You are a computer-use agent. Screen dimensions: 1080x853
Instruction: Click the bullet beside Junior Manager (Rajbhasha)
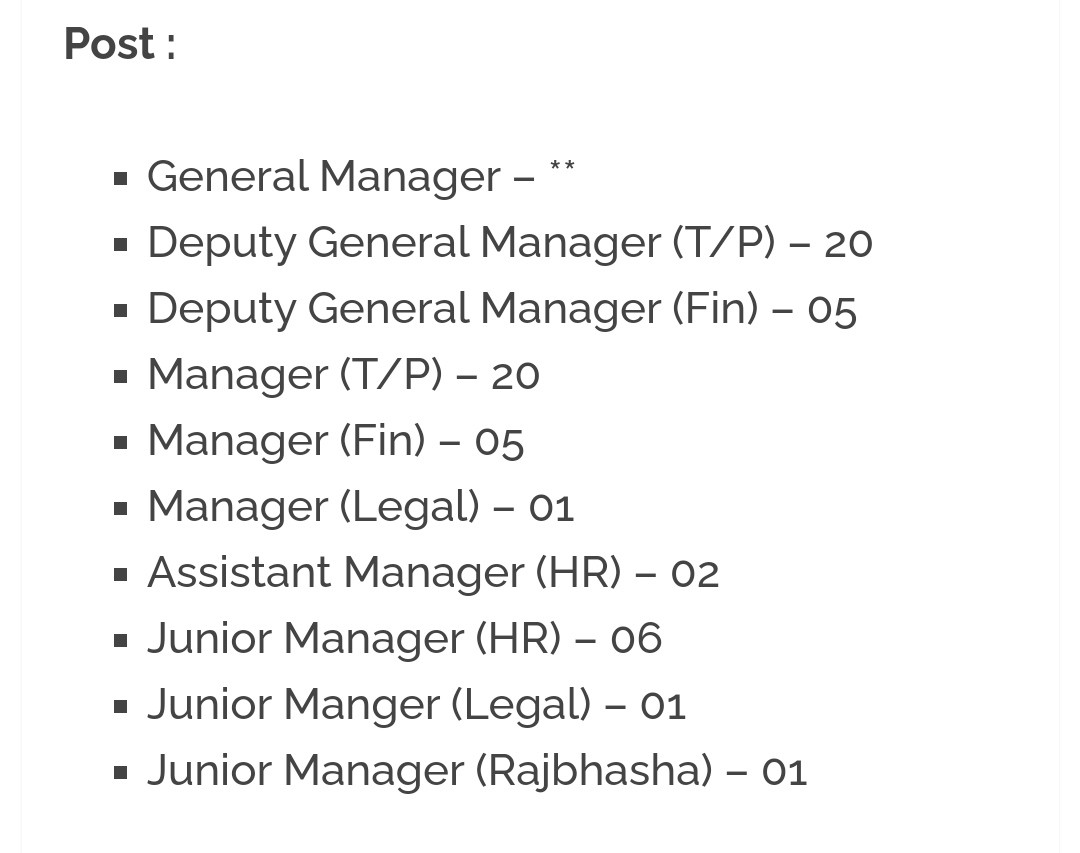point(121,773)
